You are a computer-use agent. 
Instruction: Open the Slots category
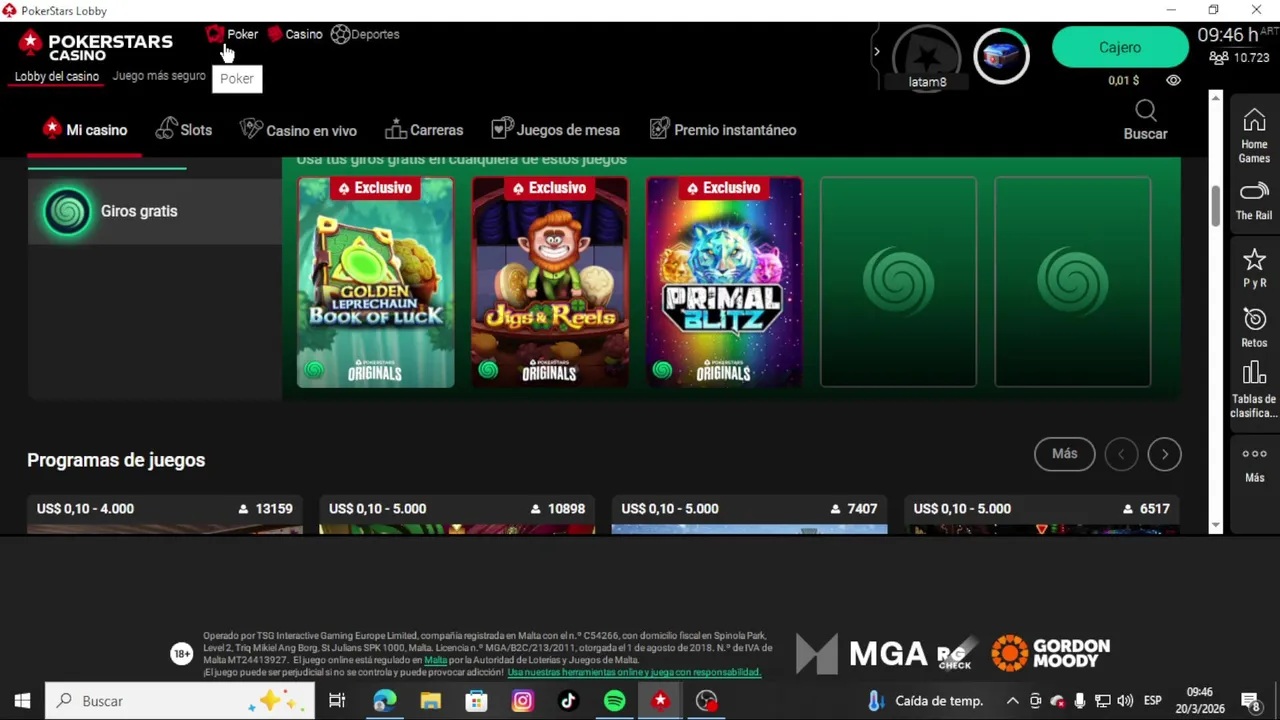pyautogui.click(x=184, y=130)
